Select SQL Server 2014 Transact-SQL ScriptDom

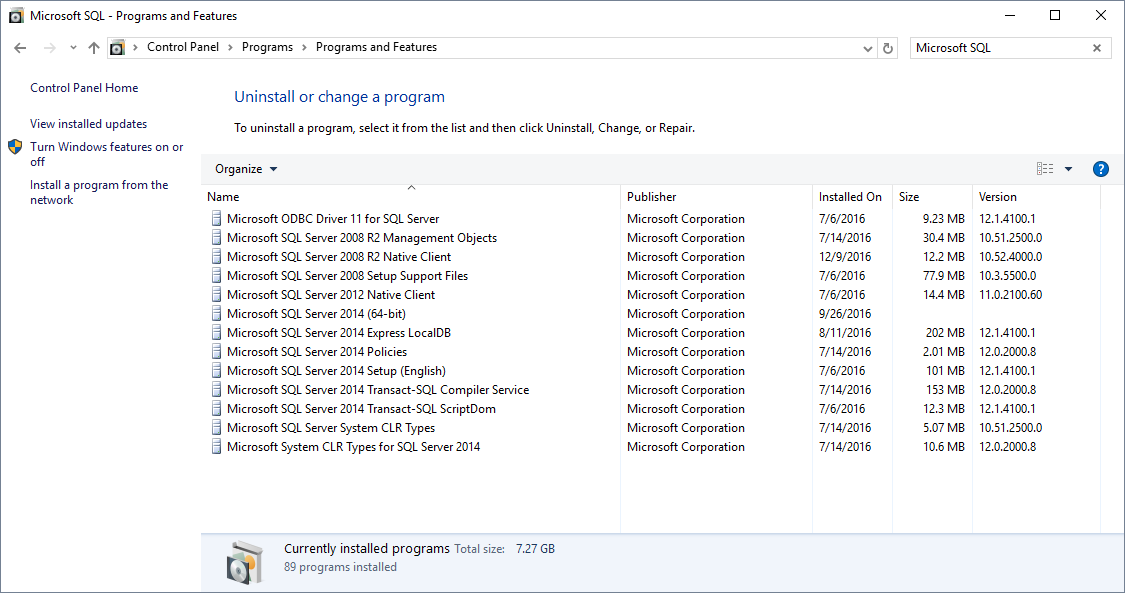(361, 409)
